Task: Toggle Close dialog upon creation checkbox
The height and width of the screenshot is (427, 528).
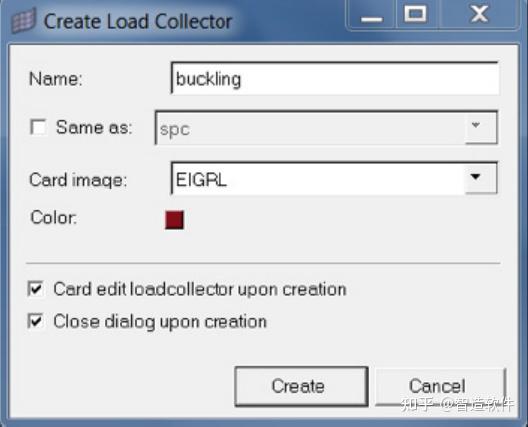Action: point(36,321)
